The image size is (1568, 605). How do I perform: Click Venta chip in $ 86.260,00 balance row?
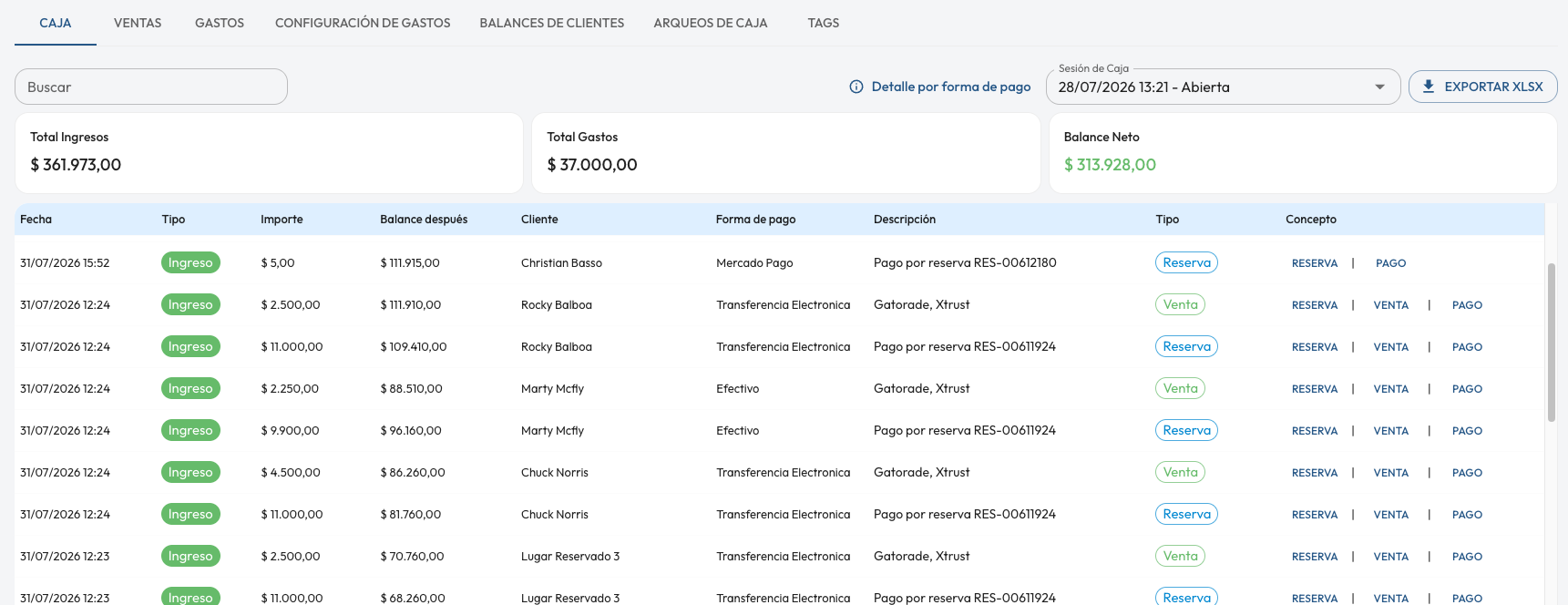[1180, 472]
